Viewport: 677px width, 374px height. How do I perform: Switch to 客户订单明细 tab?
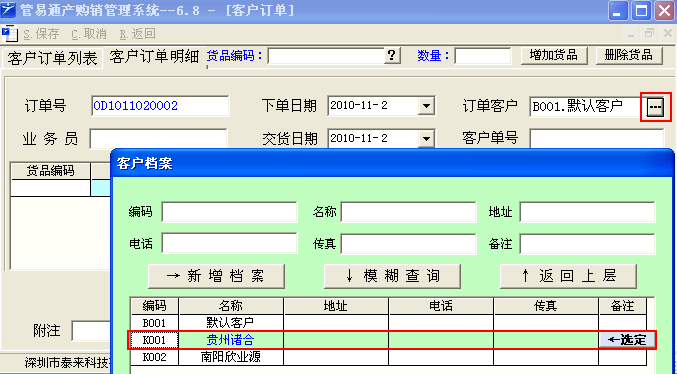coord(154,57)
